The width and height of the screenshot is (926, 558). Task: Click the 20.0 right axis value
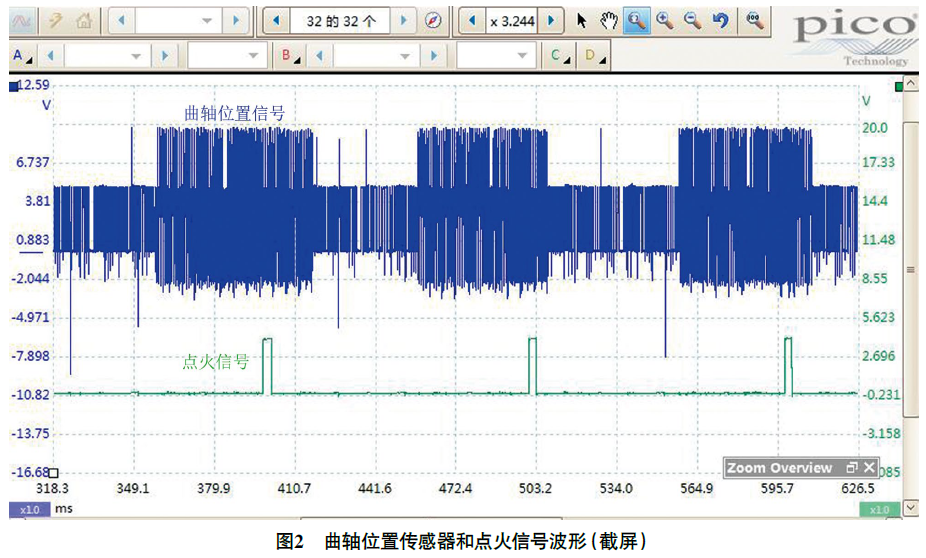(875, 128)
